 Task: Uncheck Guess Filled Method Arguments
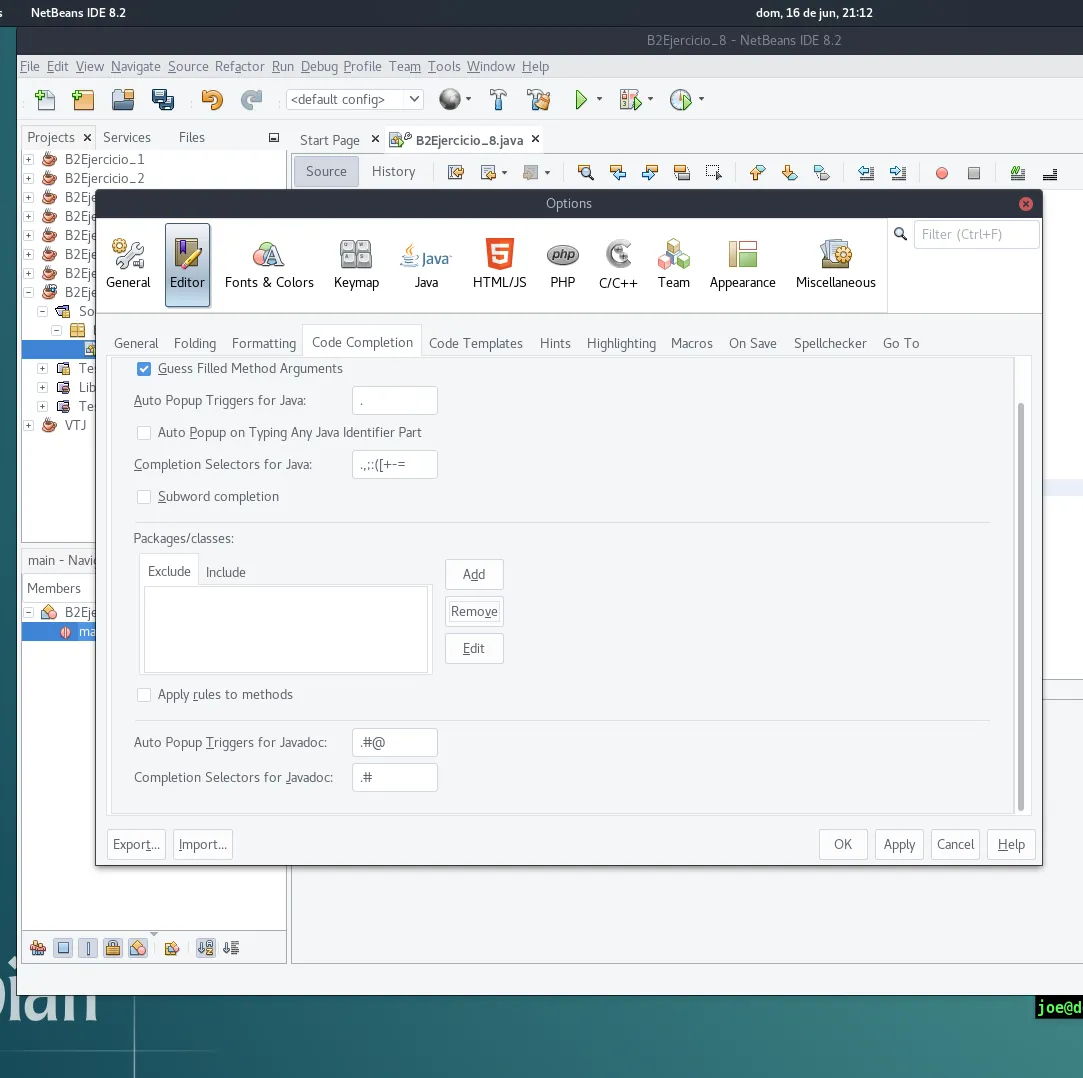click(144, 369)
